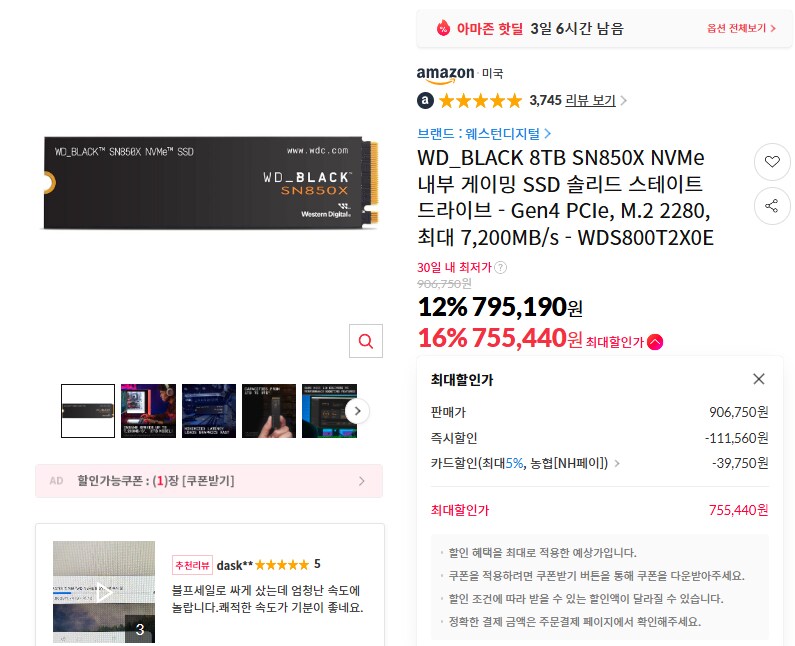Select fifth dashboard software thumbnail
This screenshot has height=646, width=795.
click(329, 411)
